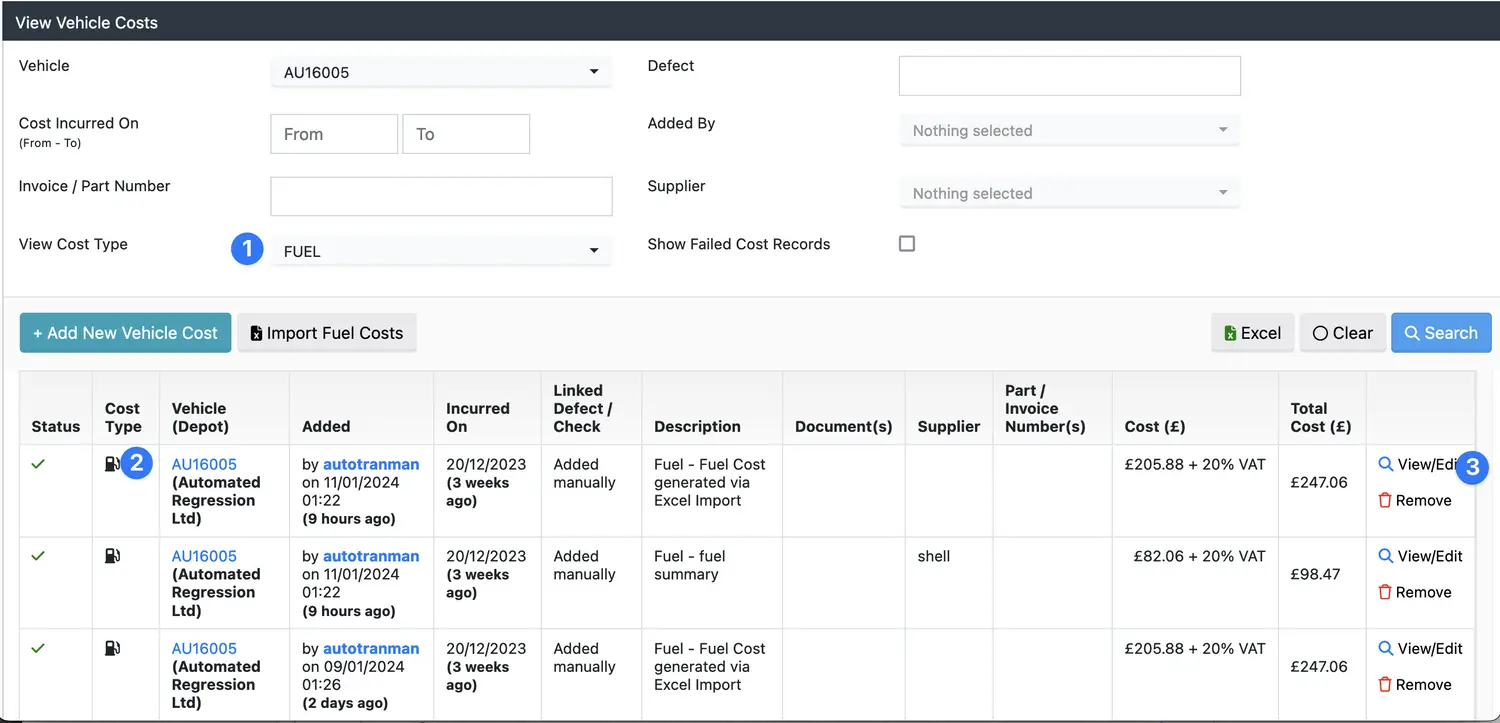Click magnifier View/Edit icon for shell row
Image resolution: width=1500 pixels, height=723 pixels.
(1386, 556)
